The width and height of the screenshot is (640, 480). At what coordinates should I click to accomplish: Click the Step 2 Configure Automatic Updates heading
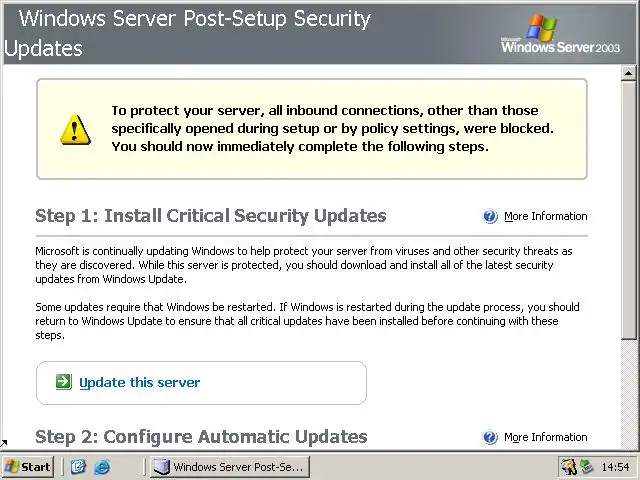[x=201, y=437]
